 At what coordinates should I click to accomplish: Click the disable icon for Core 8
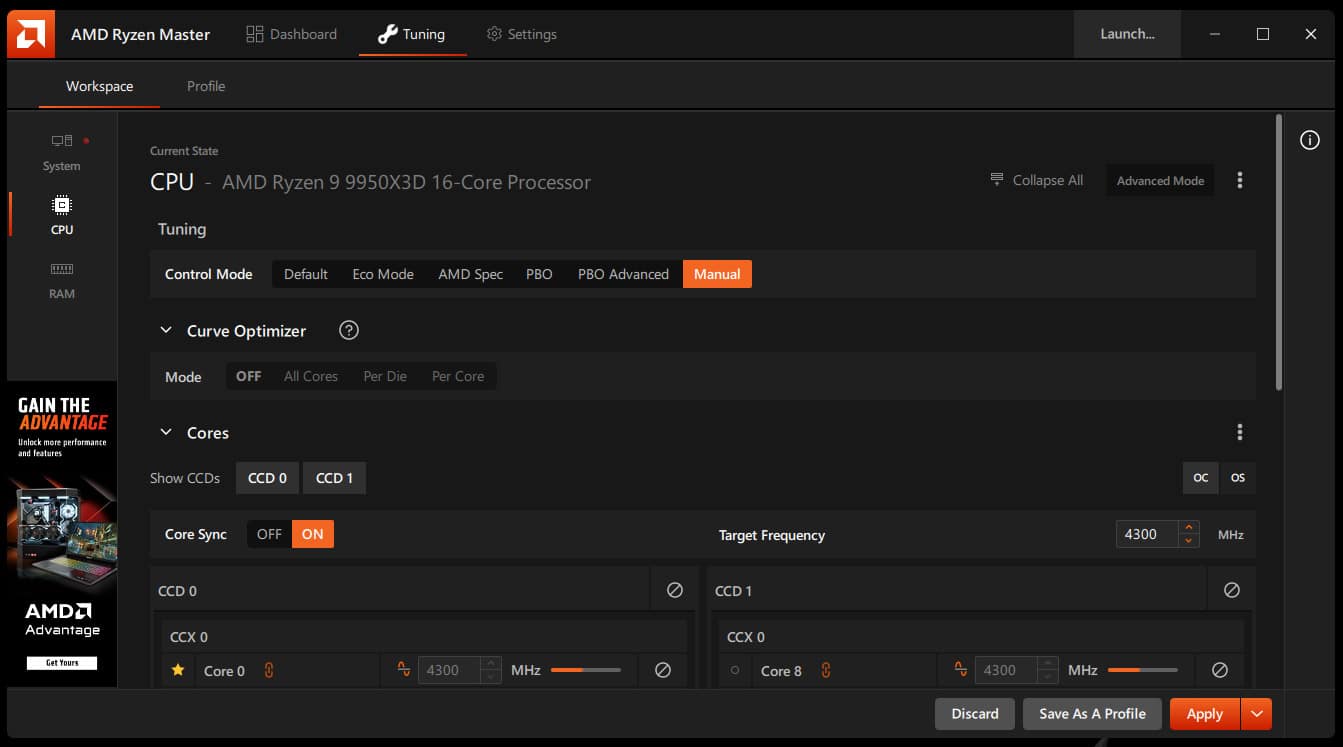1220,670
